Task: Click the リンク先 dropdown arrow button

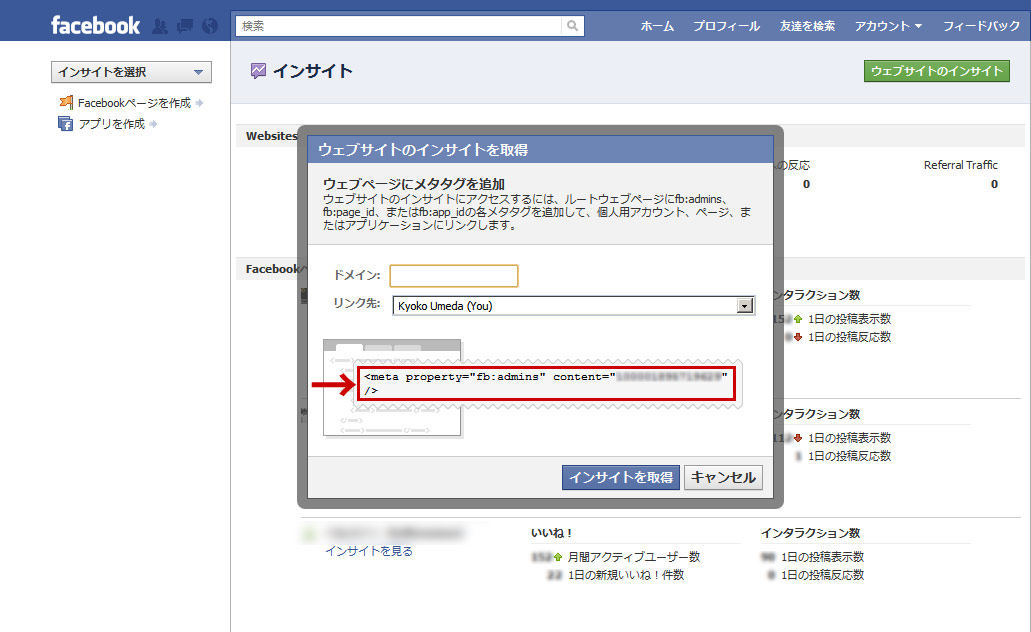Action: pos(745,306)
